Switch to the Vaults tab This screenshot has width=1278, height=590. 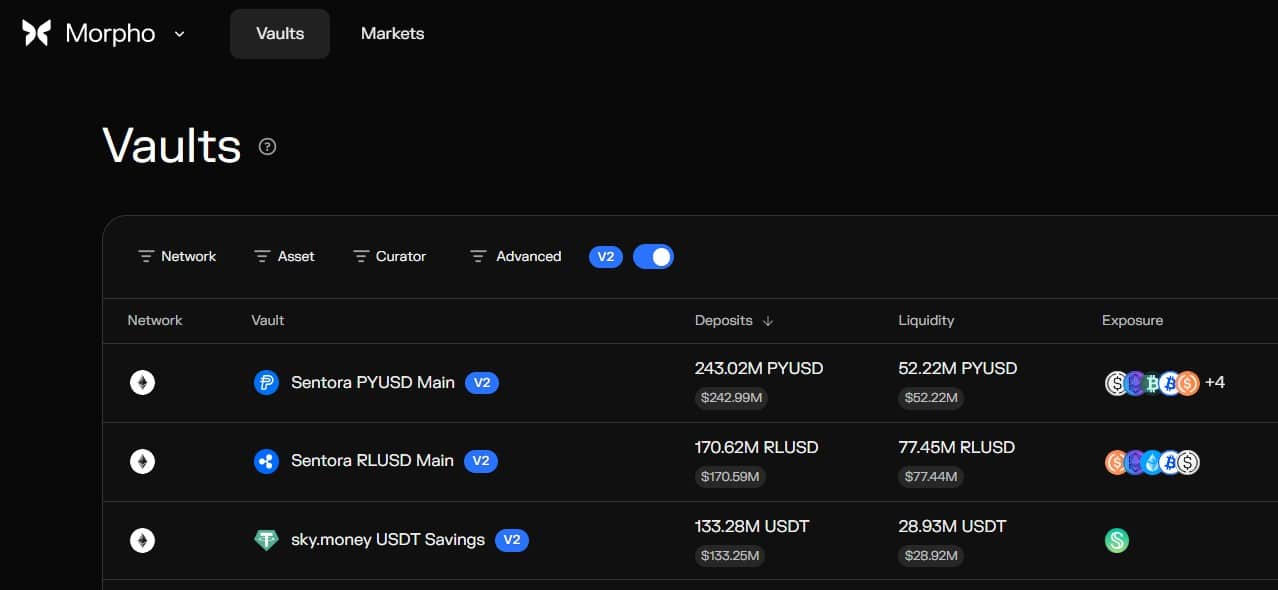point(280,34)
